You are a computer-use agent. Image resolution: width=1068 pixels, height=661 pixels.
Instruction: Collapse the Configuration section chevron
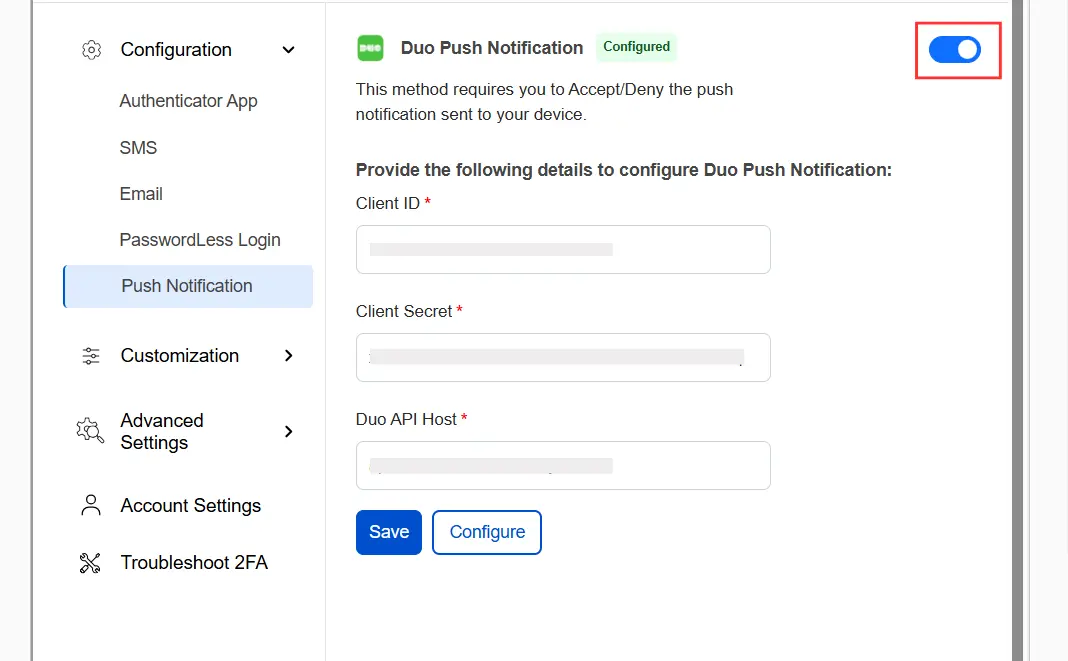[289, 50]
